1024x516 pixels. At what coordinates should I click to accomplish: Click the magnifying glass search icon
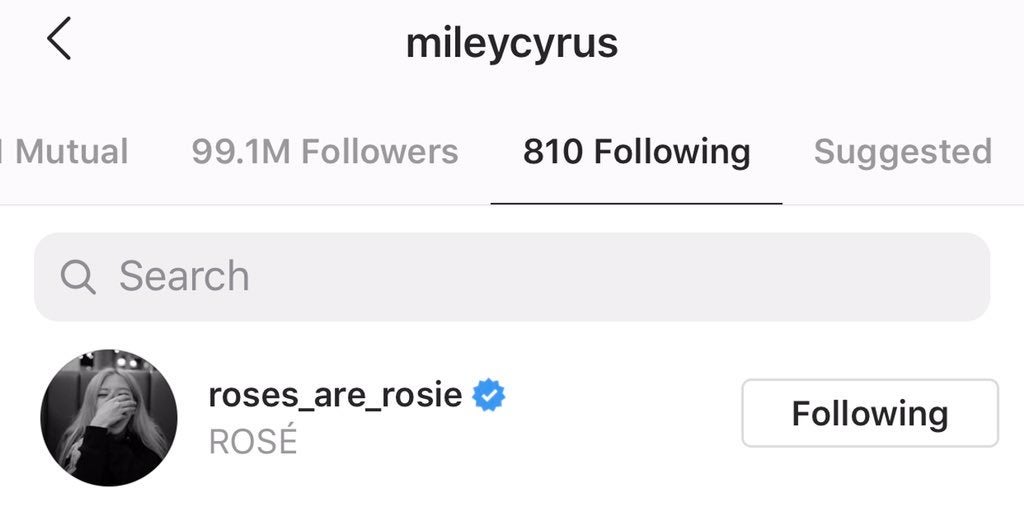tap(78, 277)
